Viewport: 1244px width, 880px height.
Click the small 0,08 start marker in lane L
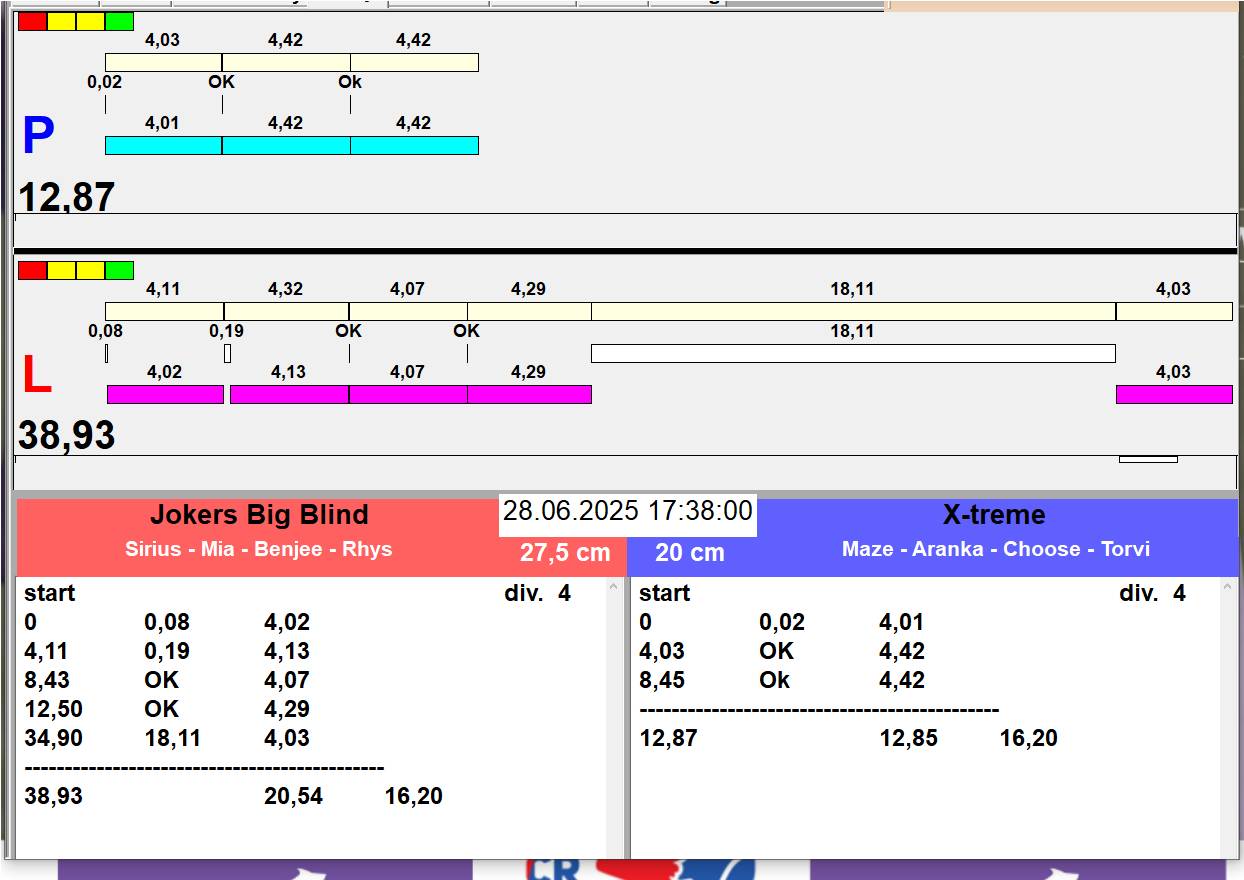click(106, 353)
